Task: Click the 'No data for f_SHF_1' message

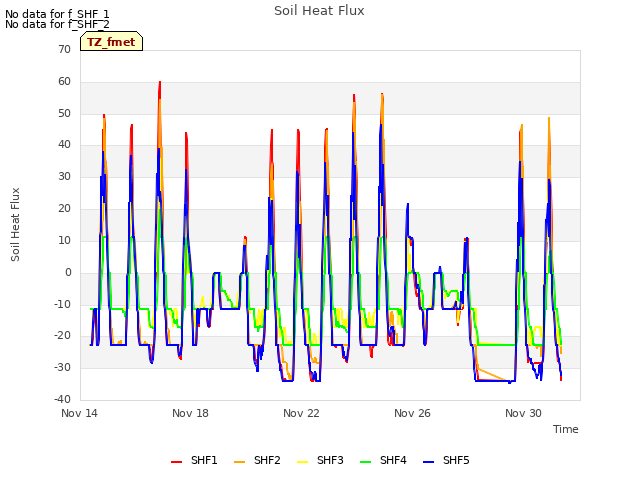Action: (x=57, y=14)
